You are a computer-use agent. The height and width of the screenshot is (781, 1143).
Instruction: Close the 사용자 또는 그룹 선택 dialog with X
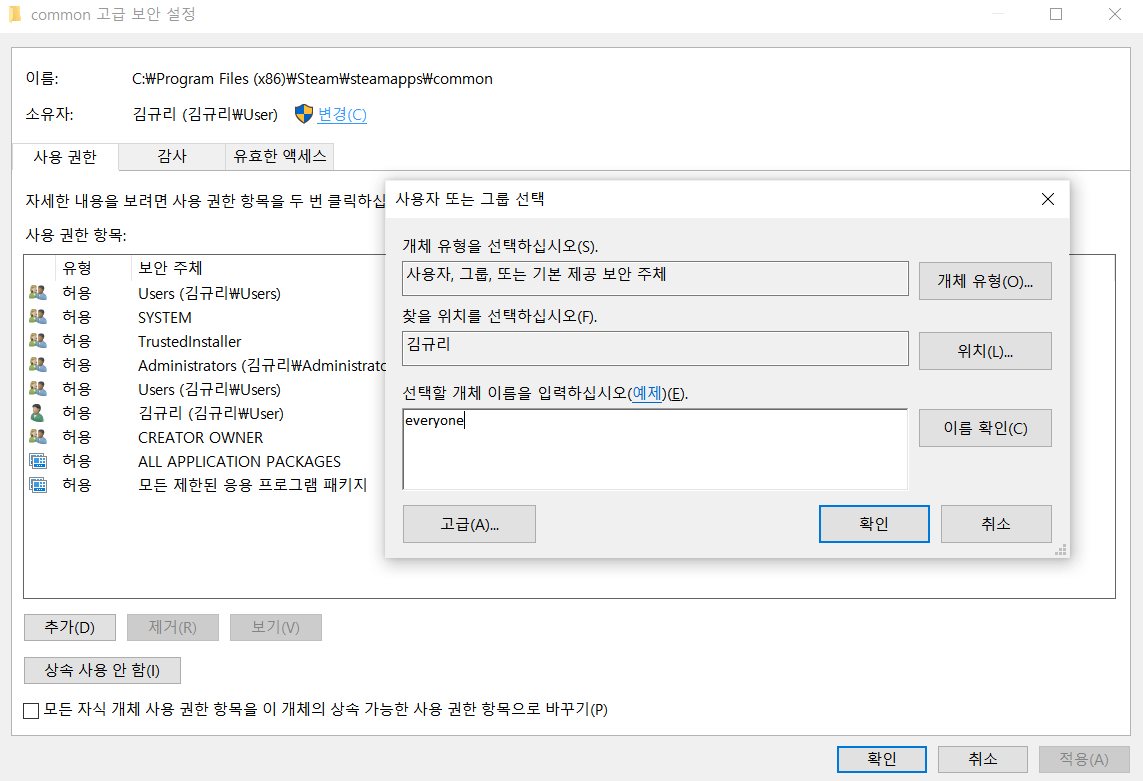pos(1048,199)
